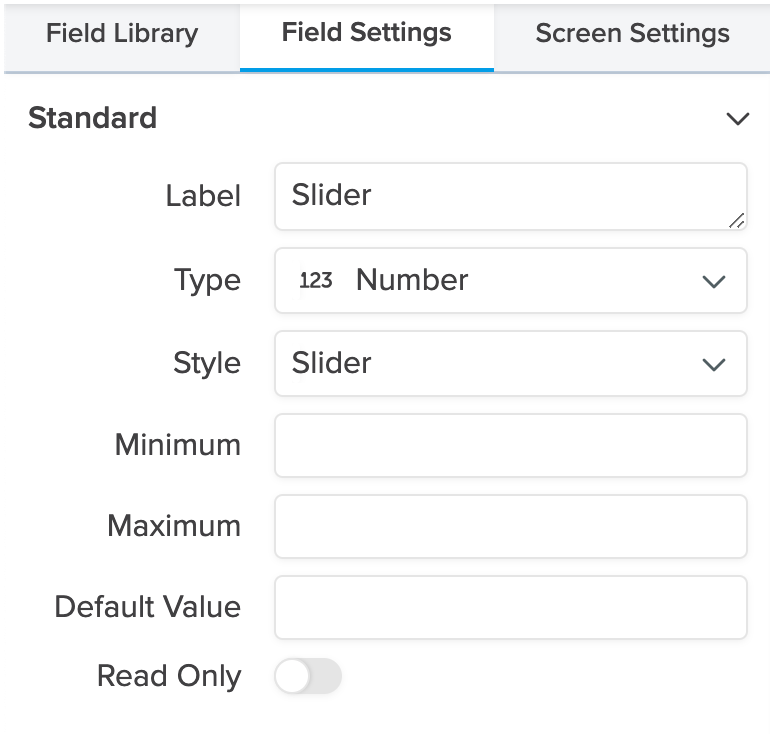The image size is (774, 738).
Task: Click the Maximum label text
Action: pyautogui.click(x=174, y=526)
